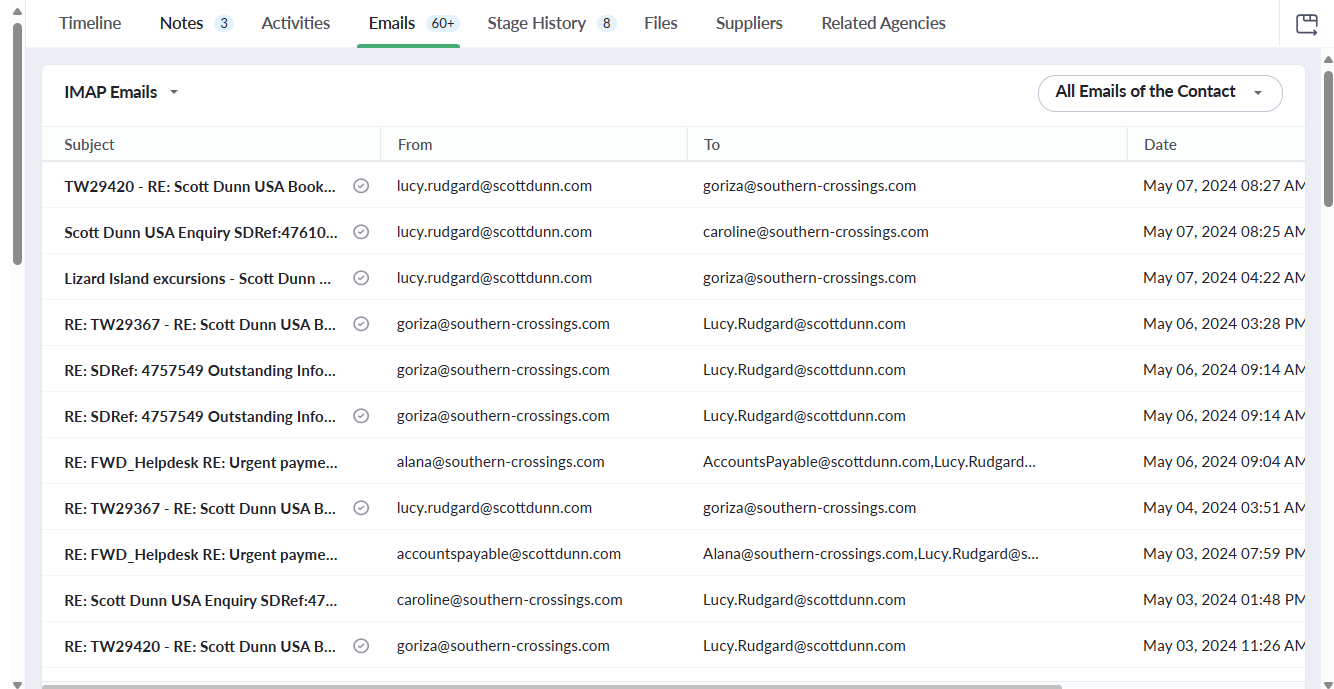Click status check icon for Scott Dunn USA Enquiry SDRef:47610 row
Screen dimensions: 1334x689
click(362, 232)
